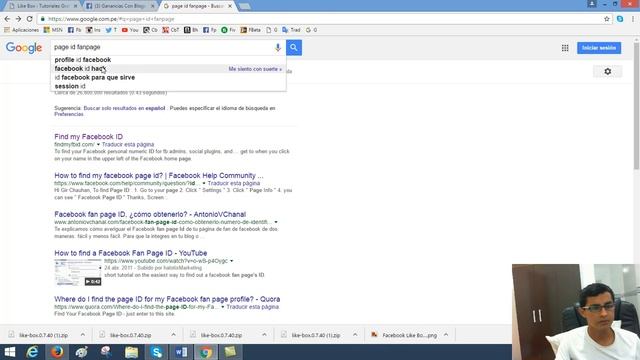Play the YouTube video thumbnail
This screenshot has height=360, width=640.
(78, 272)
